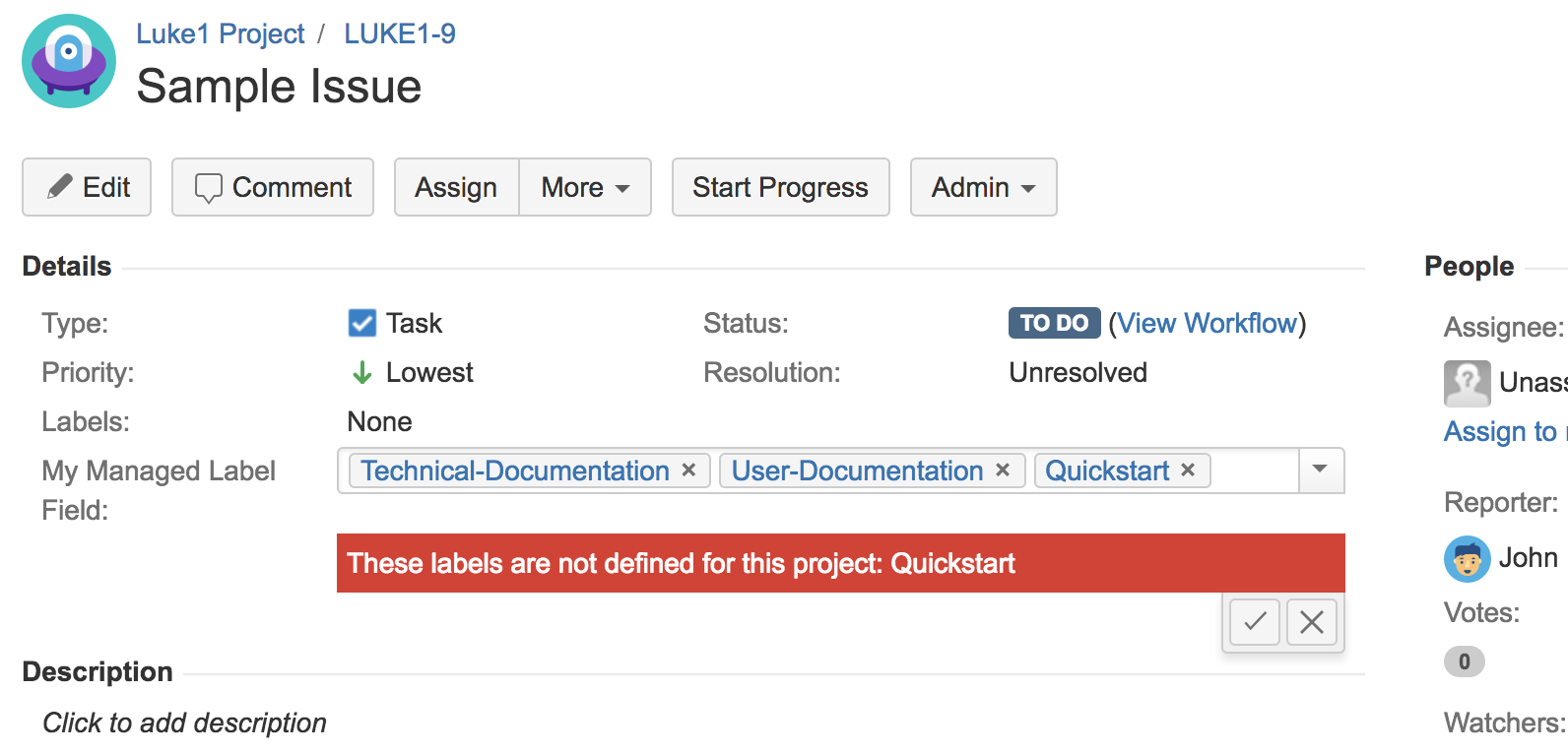Screen dimensions: 1568x754
Task: Click the X icon to cancel label changes
Action: click(x=1312, y=622)
